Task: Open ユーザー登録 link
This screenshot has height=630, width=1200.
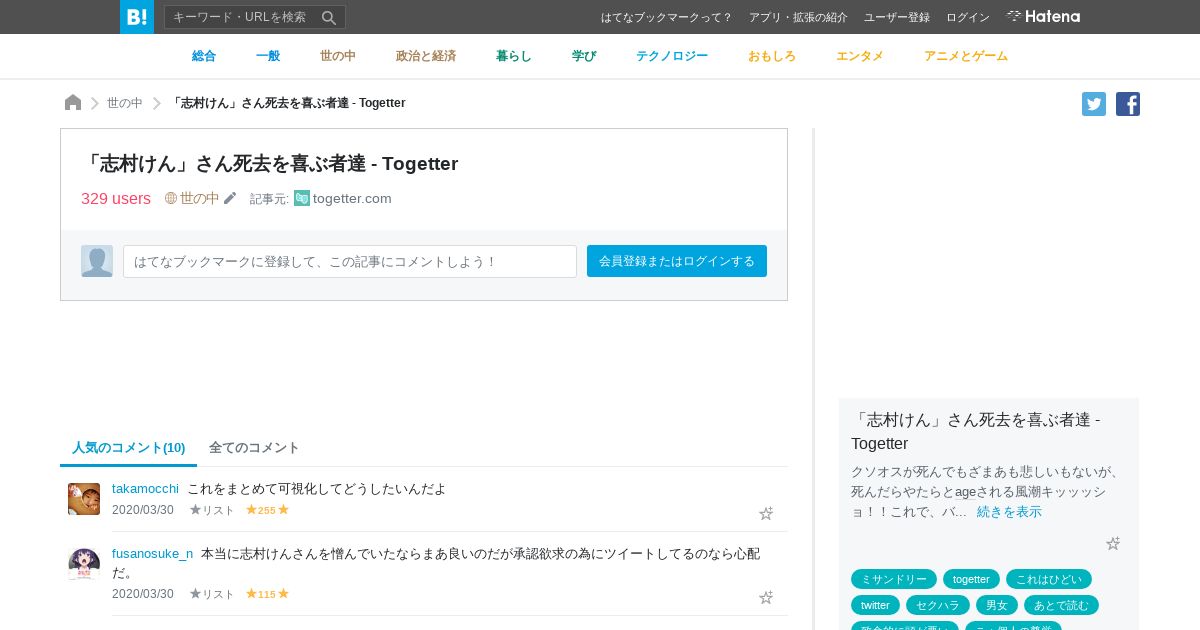Action: [897, 17]
